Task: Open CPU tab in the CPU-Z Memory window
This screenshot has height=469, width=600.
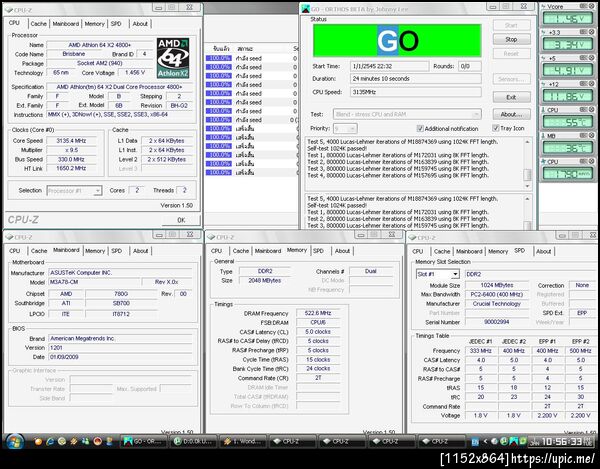Action: pyautogui.click(x=216, y=251)
